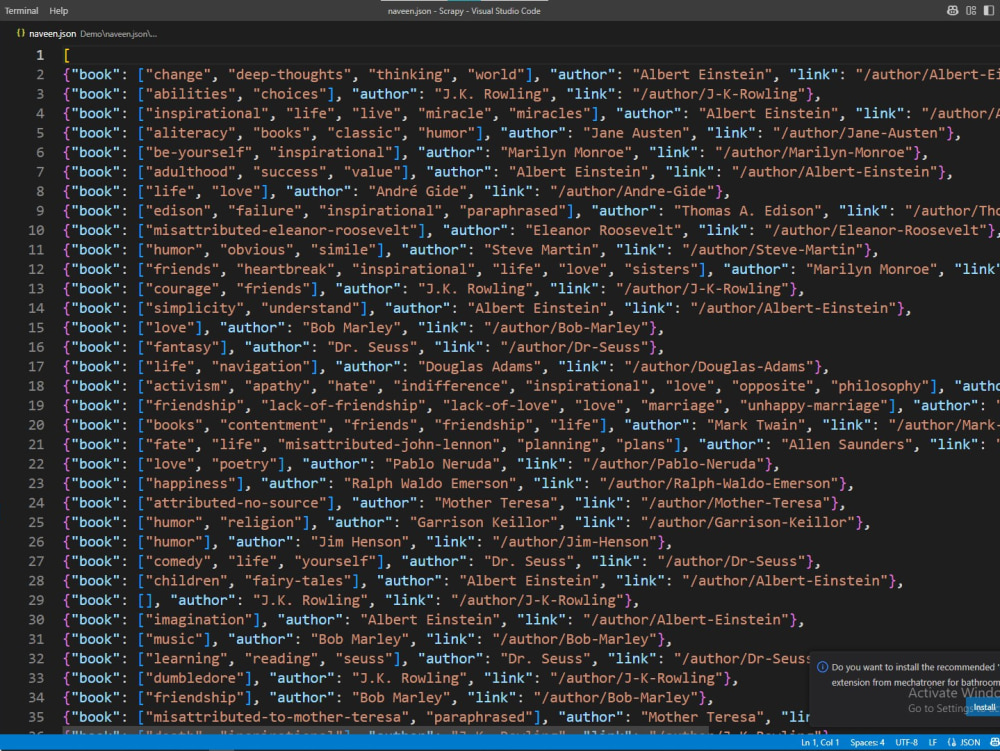
Task: Click "misattributed-to-mother-teresa" on line 35
Action: (x=277, y=717)
